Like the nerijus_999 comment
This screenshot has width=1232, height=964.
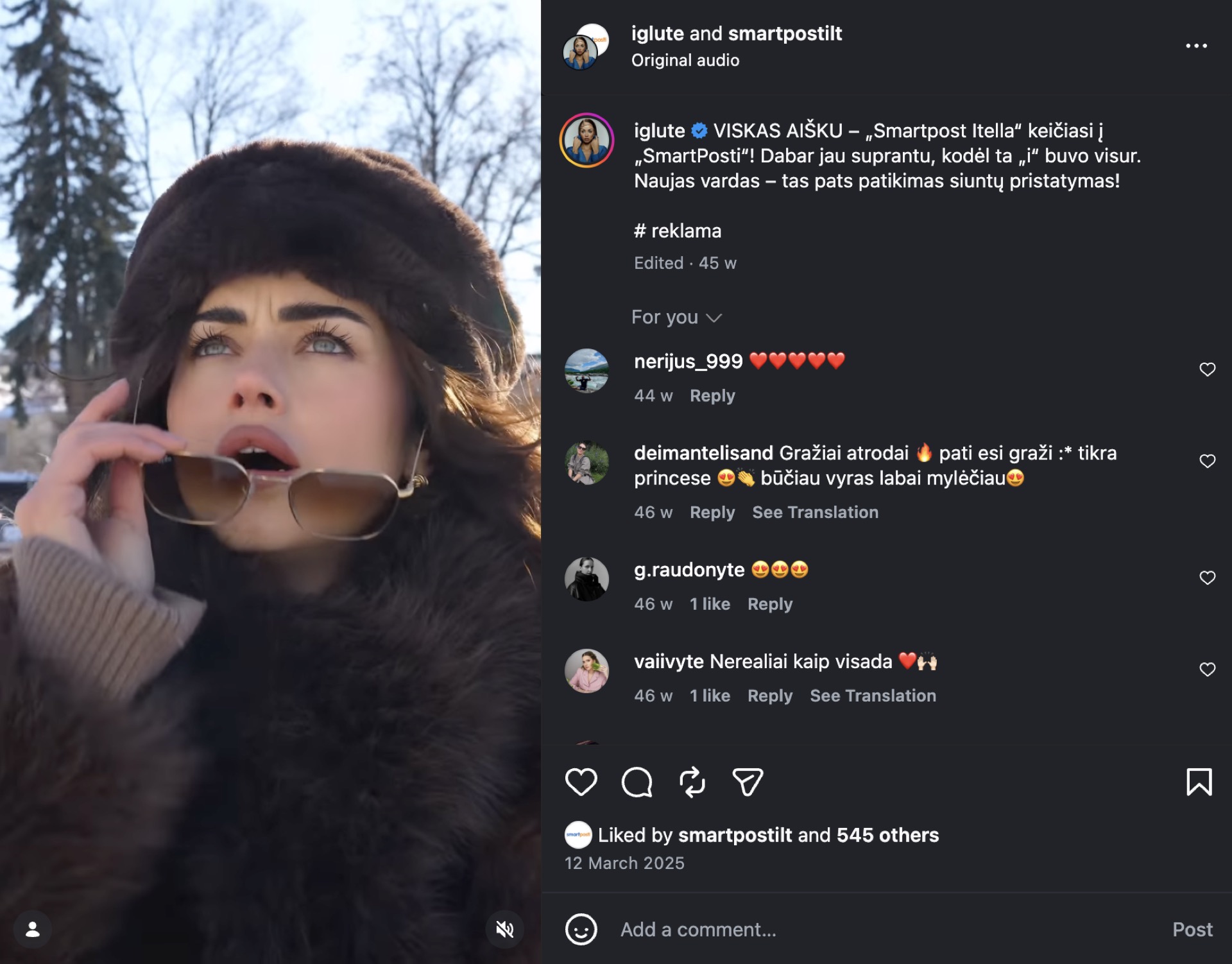[x=1207, y=369]
